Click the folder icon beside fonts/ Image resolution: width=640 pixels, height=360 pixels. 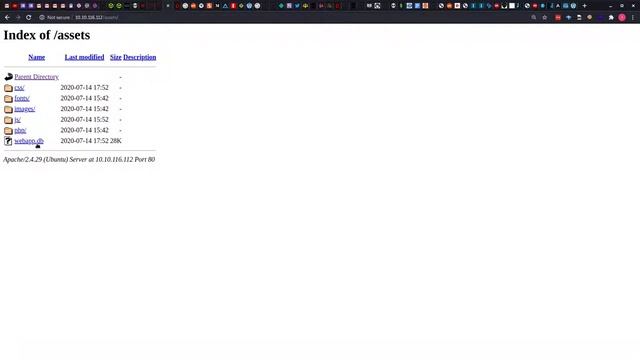[x=8, y=98]
